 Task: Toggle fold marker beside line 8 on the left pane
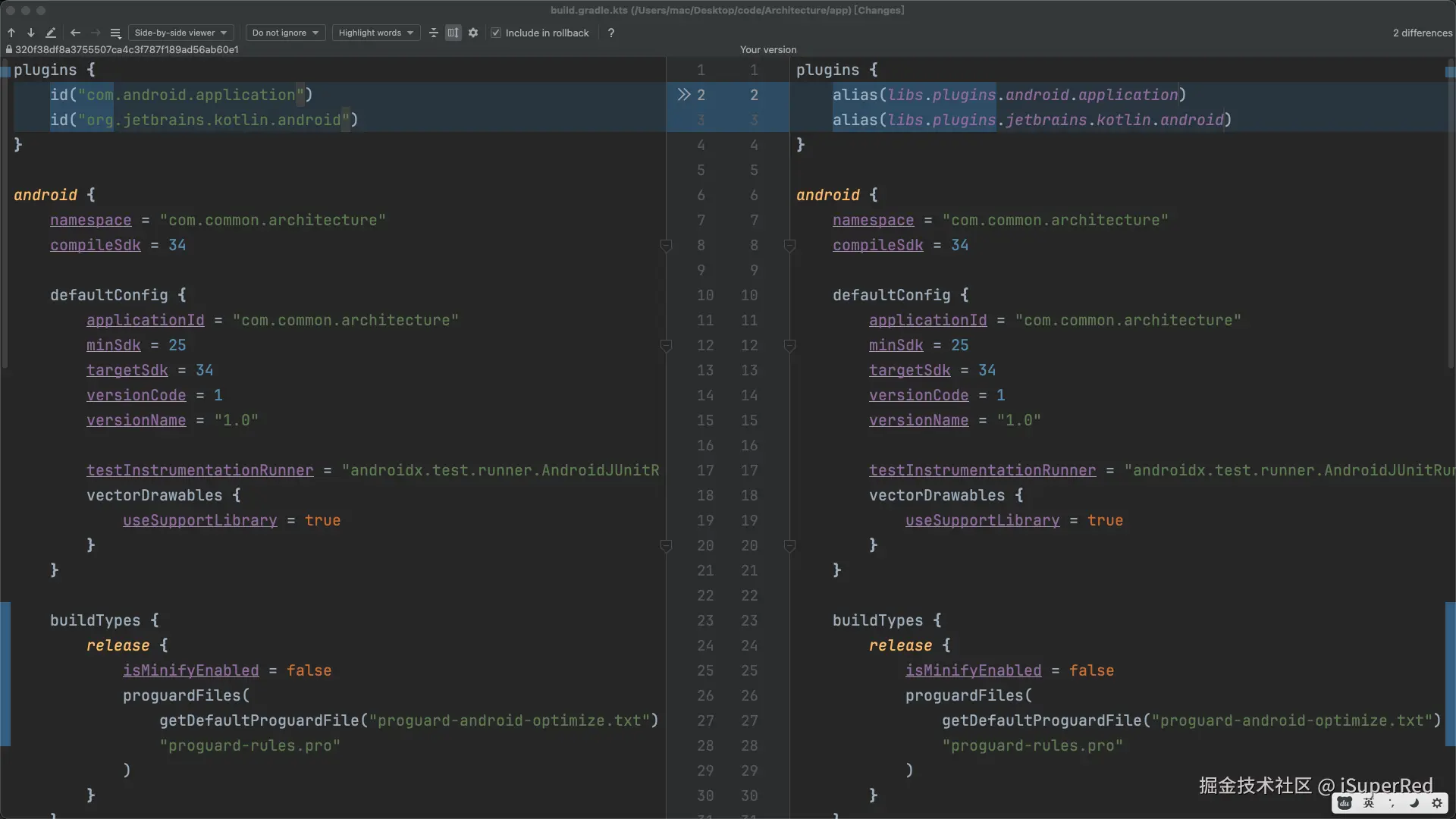(666, 245)
